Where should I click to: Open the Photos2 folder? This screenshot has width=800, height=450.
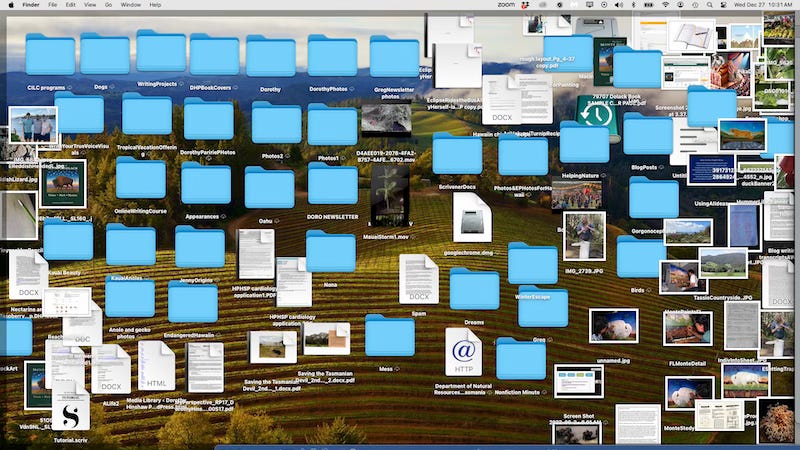pos(276,122)
